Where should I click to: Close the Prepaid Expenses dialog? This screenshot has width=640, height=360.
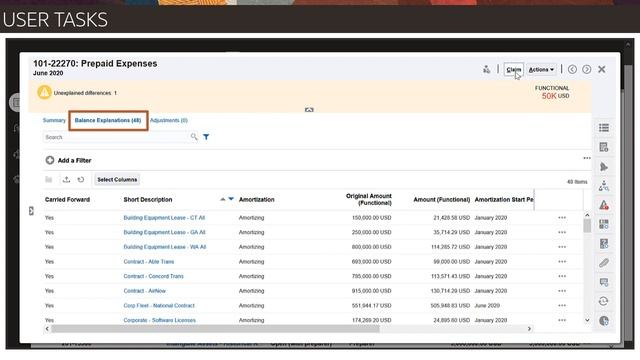(x=602, y=69)
